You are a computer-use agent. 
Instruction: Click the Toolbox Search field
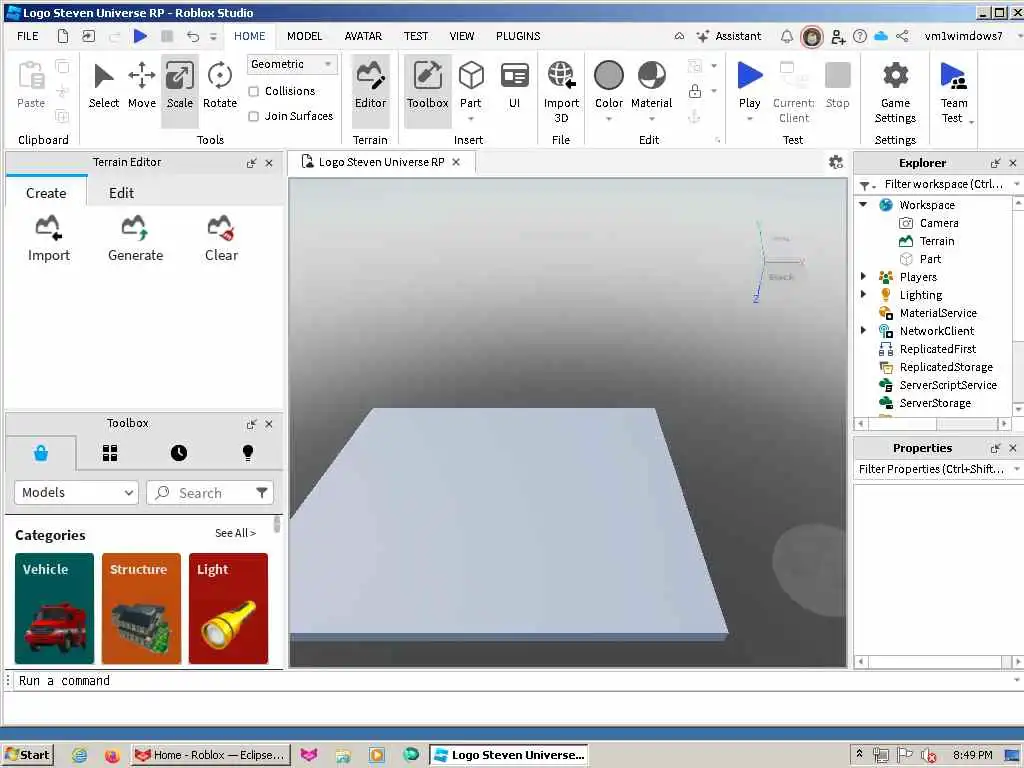coord(209,492)
